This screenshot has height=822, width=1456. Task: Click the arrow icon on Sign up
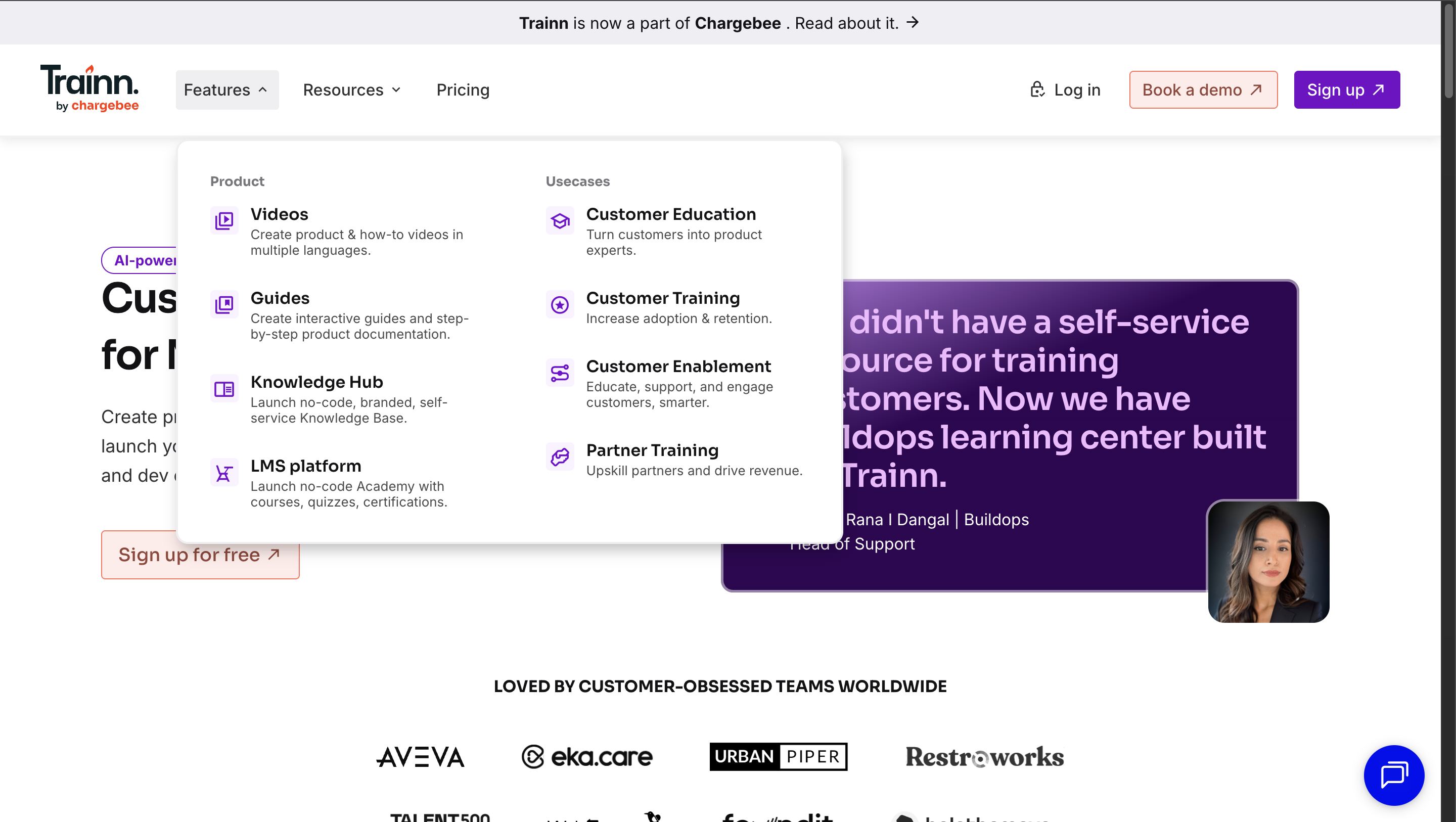coord(1379,89)
